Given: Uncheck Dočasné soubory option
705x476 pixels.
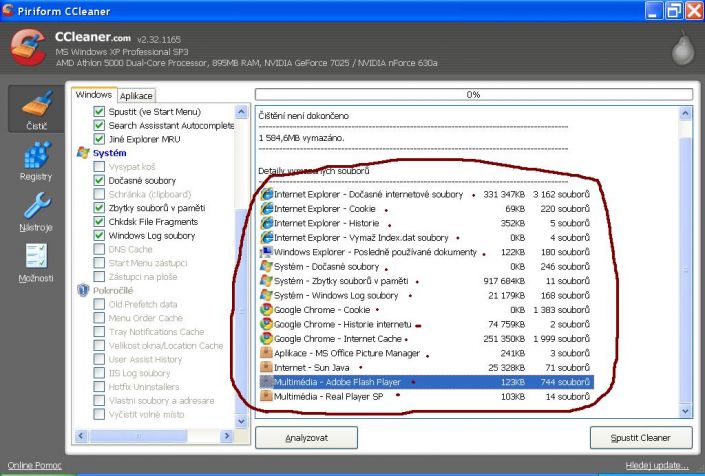Looking at the screenshot, I should pyautogui.click(x=99, y=180).
